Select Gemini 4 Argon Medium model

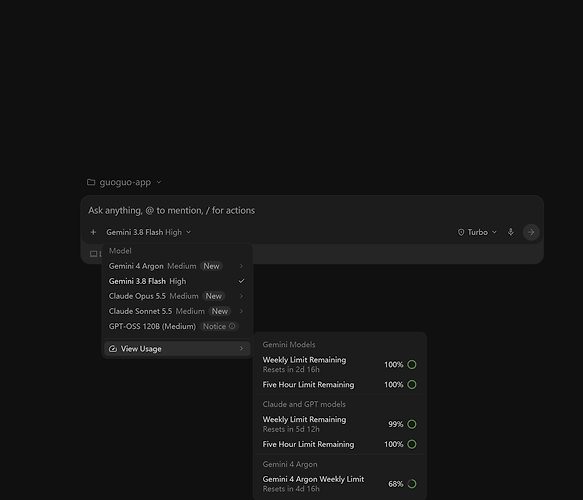(177, 266)
